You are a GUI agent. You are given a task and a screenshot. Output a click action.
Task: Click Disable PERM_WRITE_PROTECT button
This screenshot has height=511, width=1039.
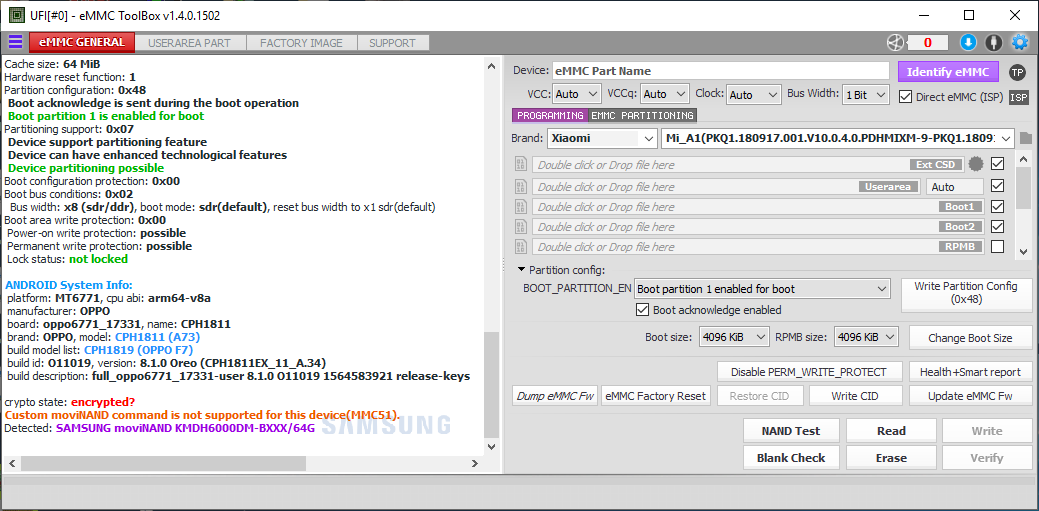click(x=810, y=372)
